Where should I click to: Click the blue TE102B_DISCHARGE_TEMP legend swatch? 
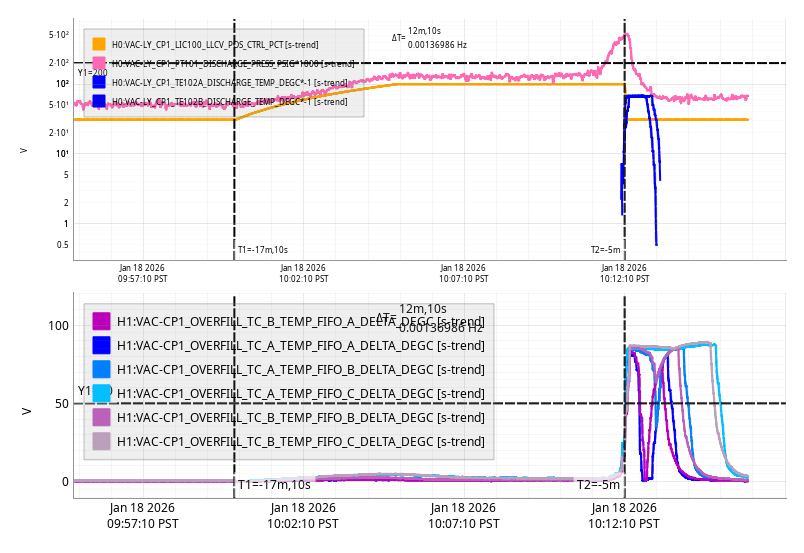[99, 101]
